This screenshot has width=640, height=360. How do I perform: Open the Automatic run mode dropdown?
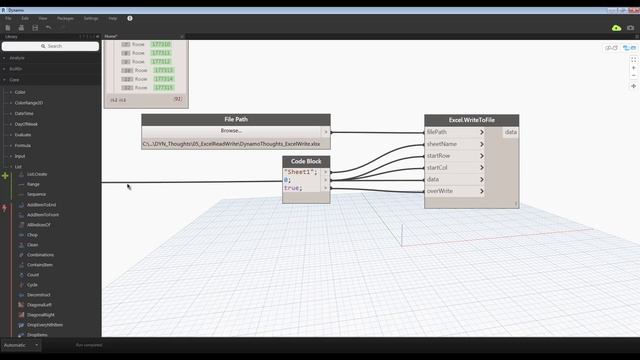point(21,345)
